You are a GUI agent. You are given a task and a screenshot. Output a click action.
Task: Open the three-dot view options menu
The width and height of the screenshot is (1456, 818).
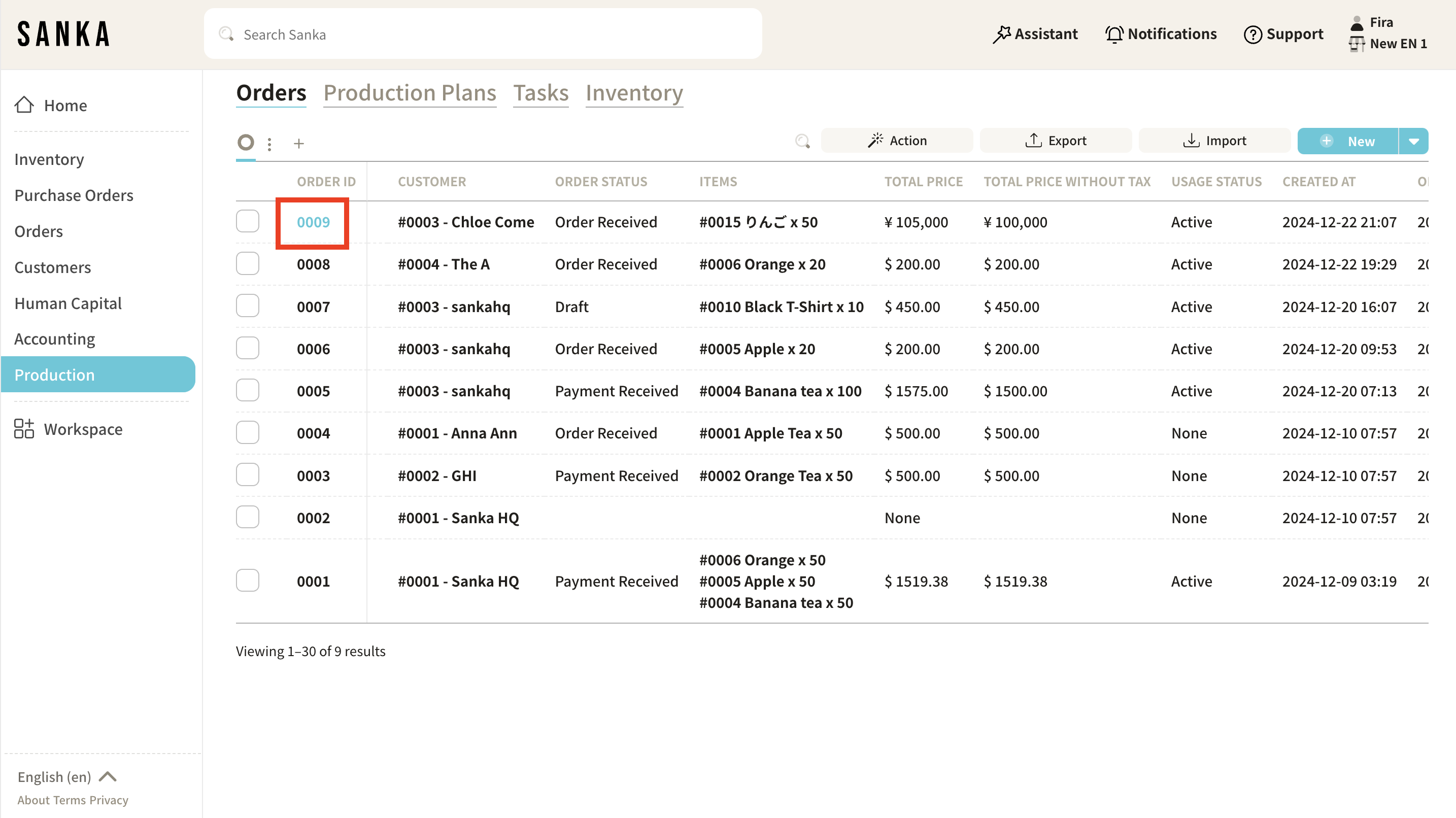(269, 144)
